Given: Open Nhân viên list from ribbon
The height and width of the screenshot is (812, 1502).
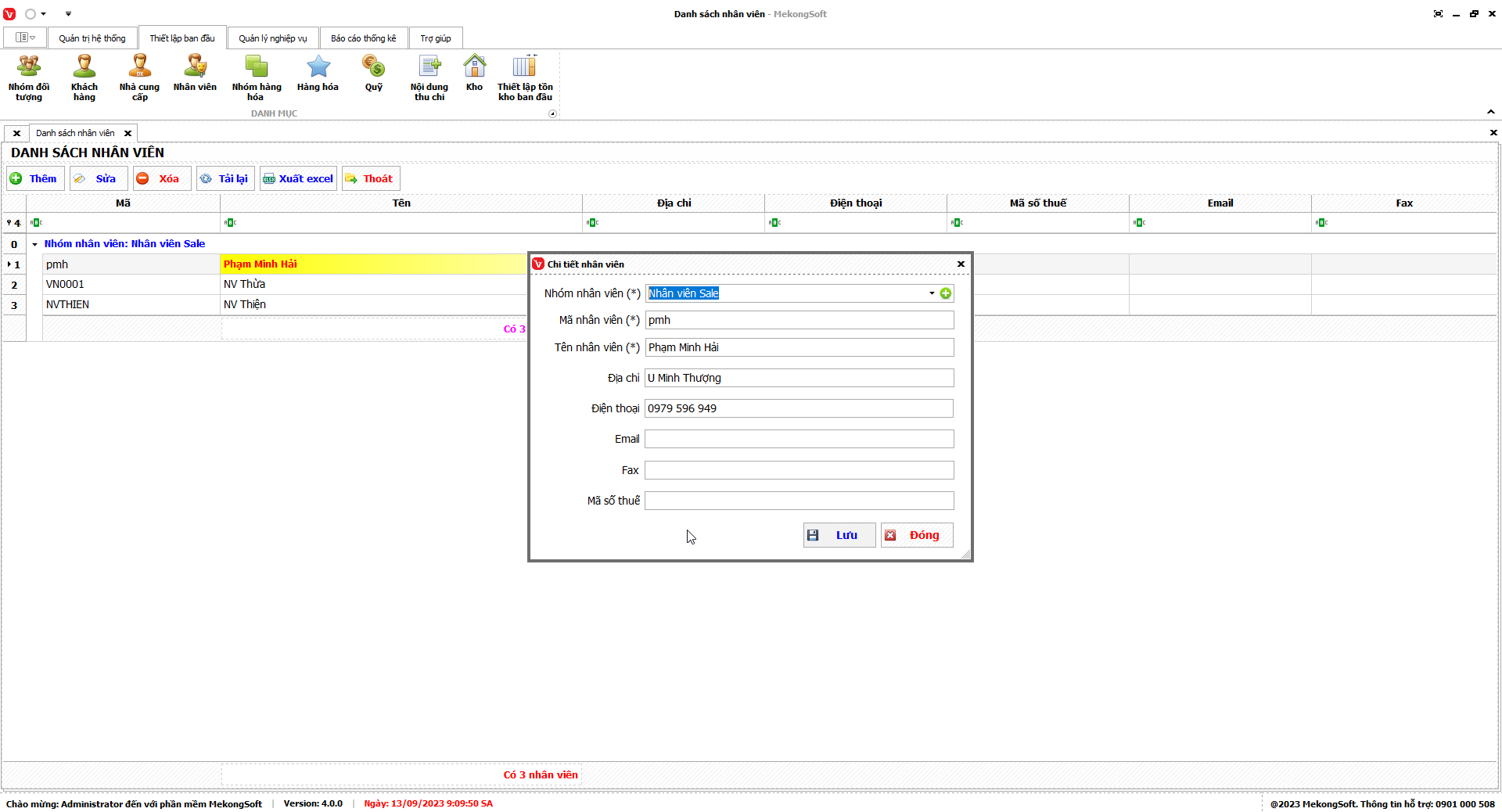Looking at the screenshot, I should [x=195, y=74].
